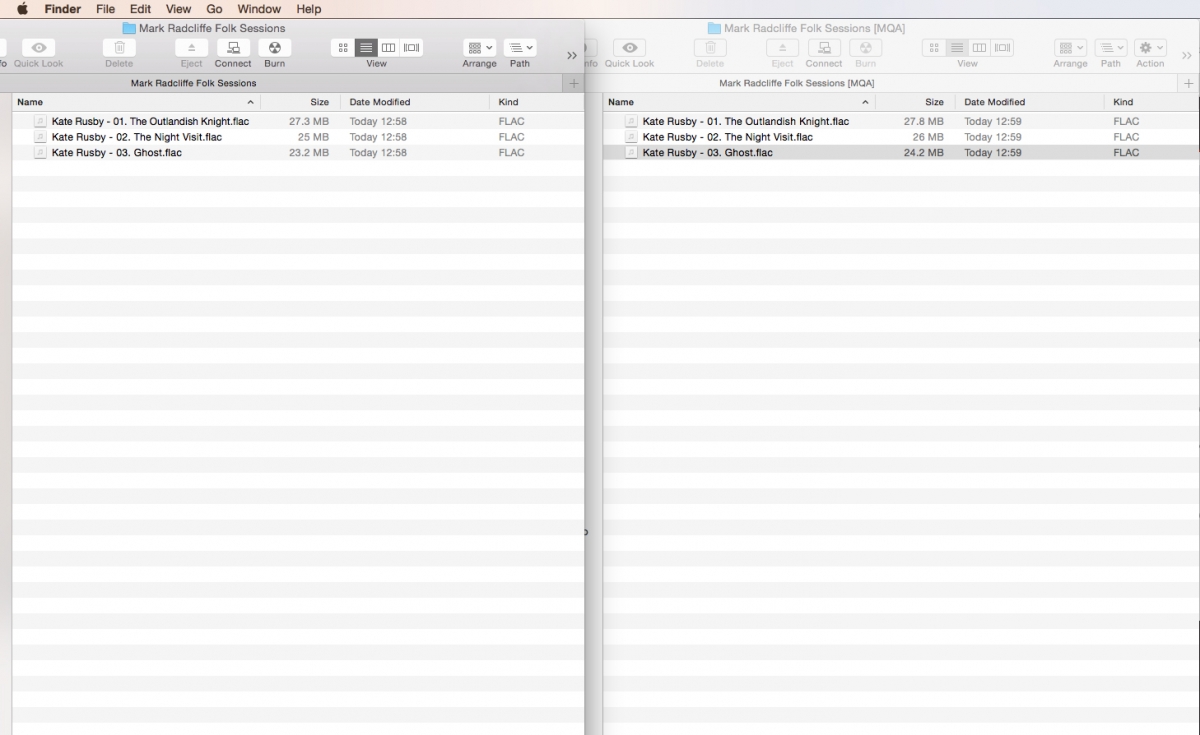Select Outlandish Knight.flac 27.3 MB file

point(298,121)
